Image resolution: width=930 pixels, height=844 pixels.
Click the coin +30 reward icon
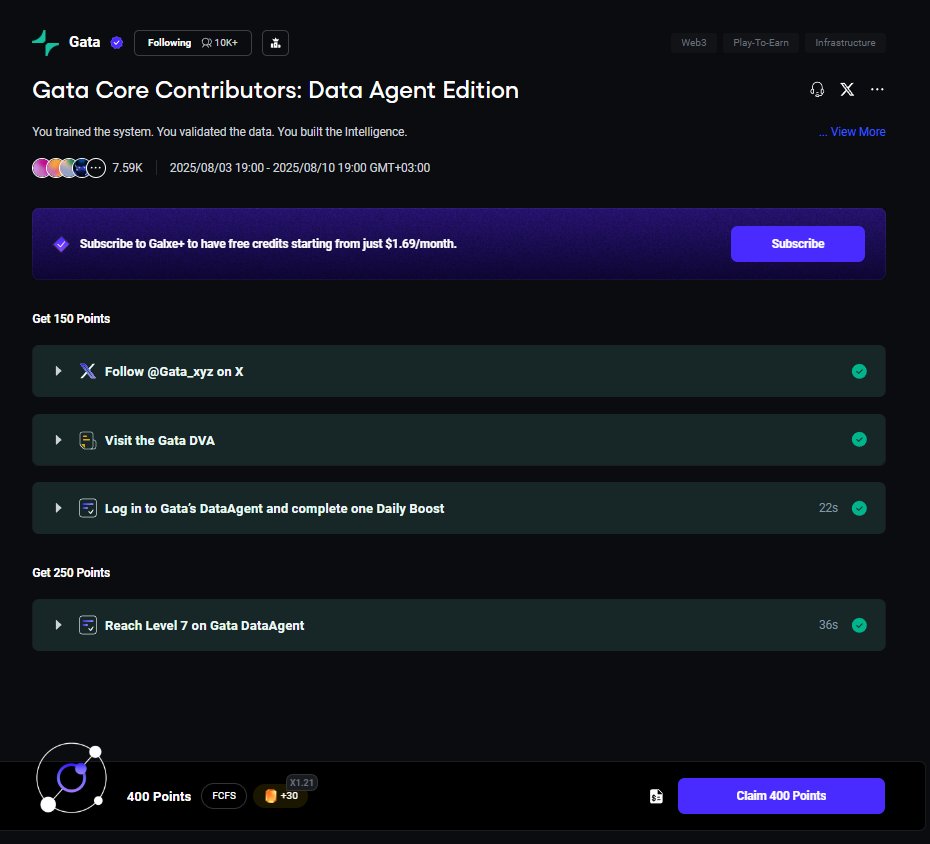[280, 796]
